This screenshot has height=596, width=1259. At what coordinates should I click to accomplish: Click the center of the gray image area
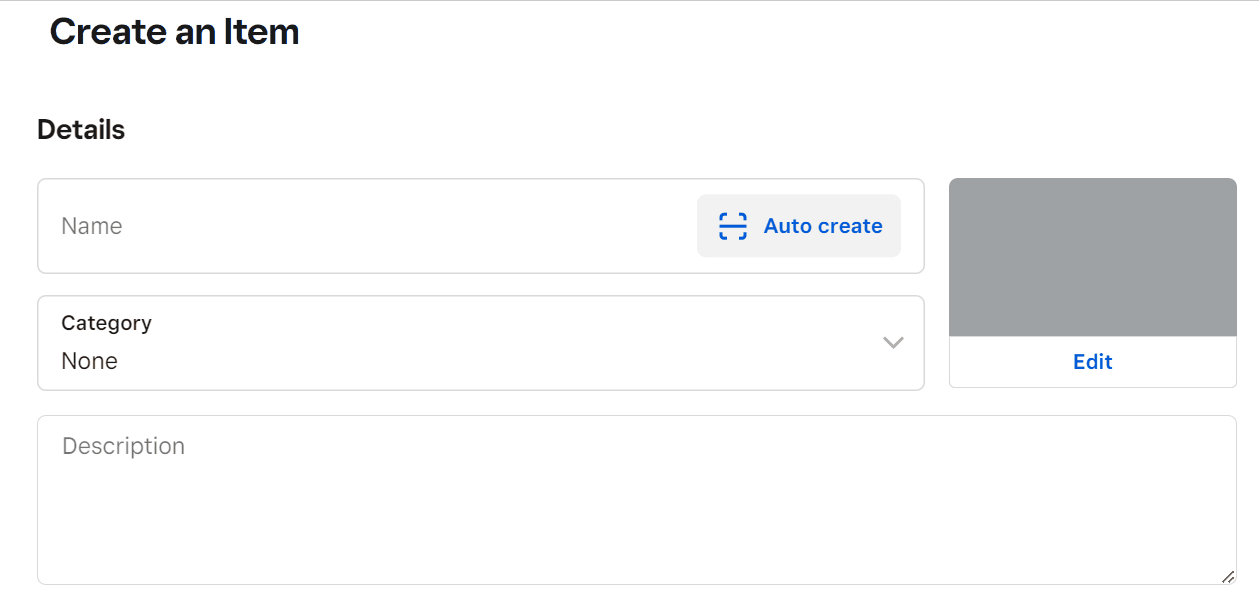(1093, 257)
